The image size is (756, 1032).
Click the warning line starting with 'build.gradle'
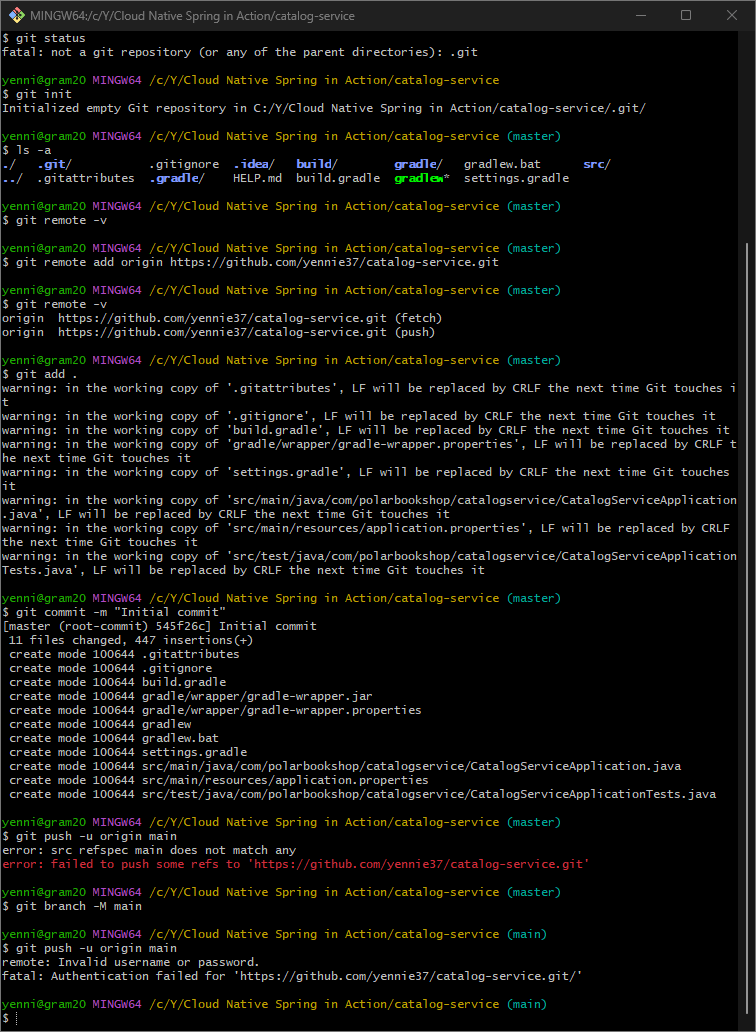366,430
